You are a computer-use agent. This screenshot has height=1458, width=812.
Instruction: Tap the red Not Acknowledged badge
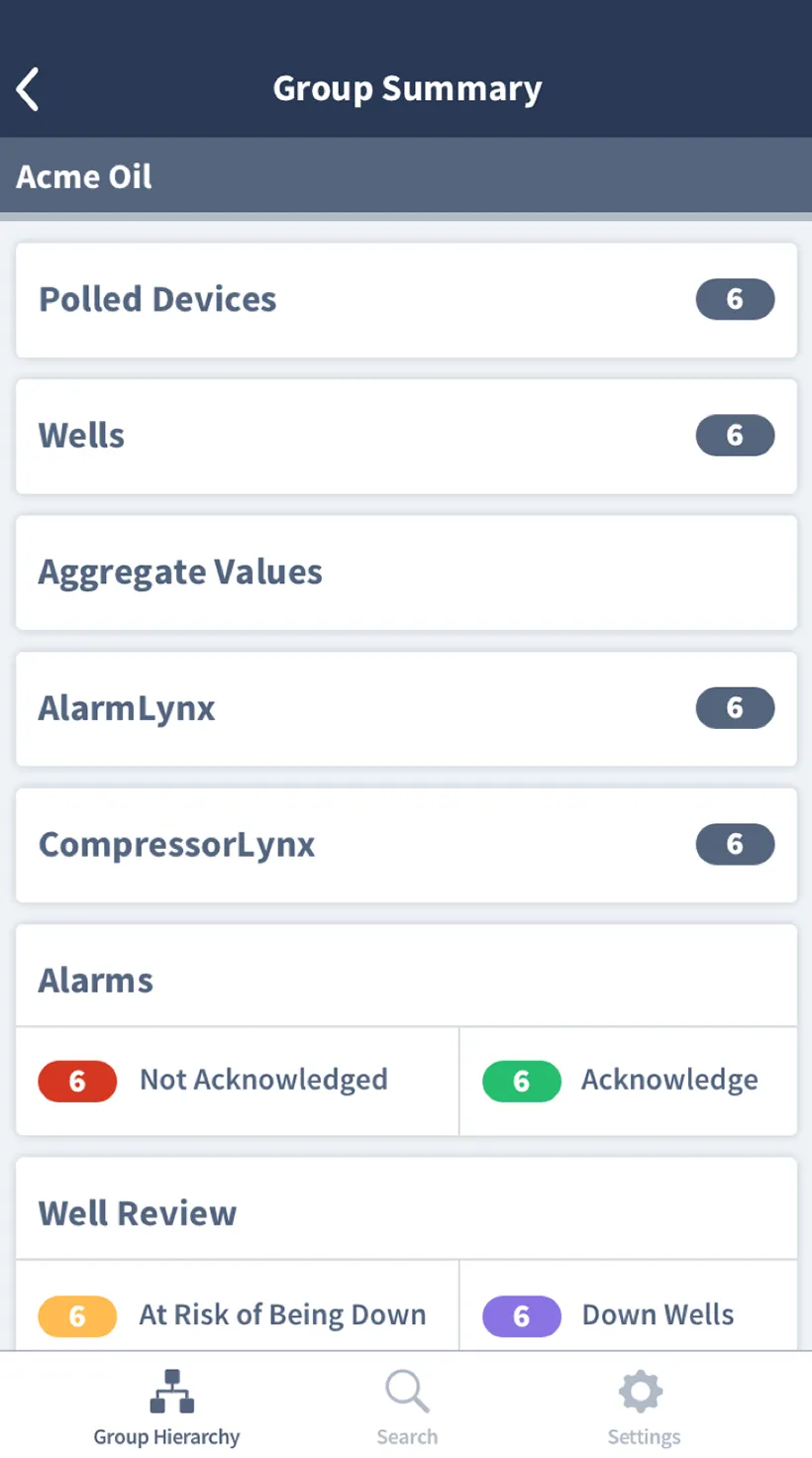77,1082
